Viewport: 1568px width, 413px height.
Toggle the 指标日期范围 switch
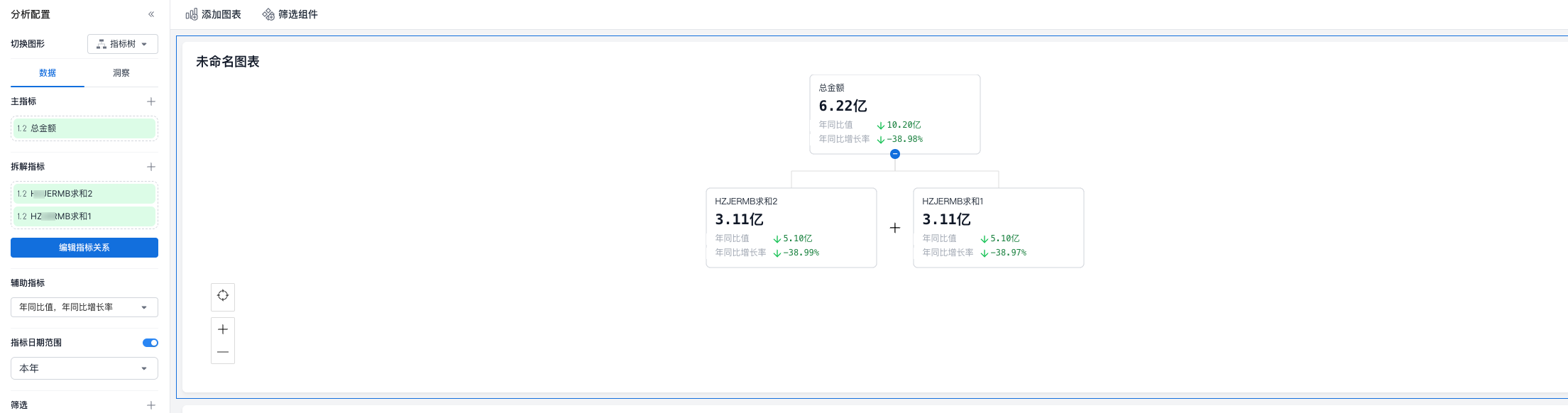[150, 343]
